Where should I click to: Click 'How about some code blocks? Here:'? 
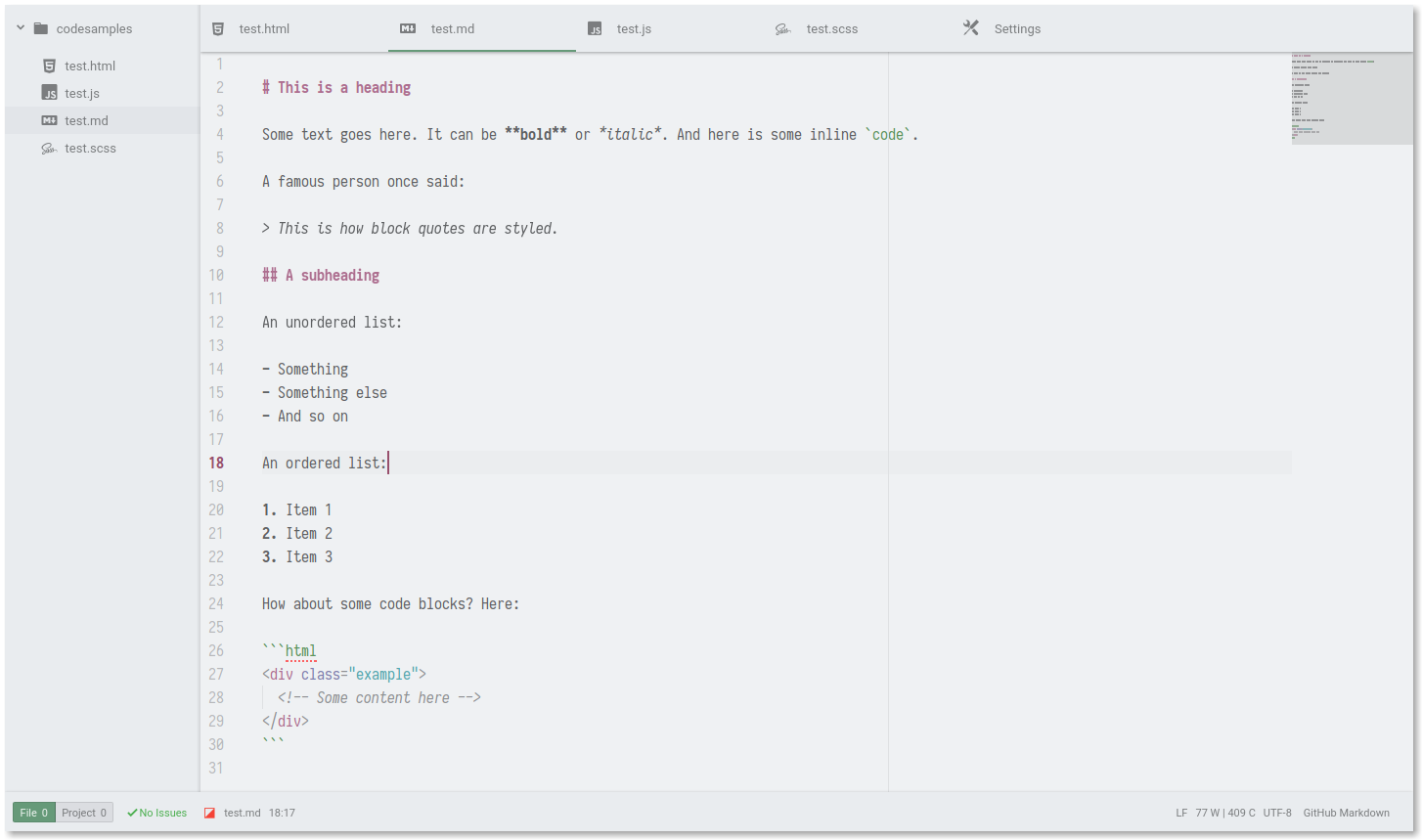coord(391,604)
